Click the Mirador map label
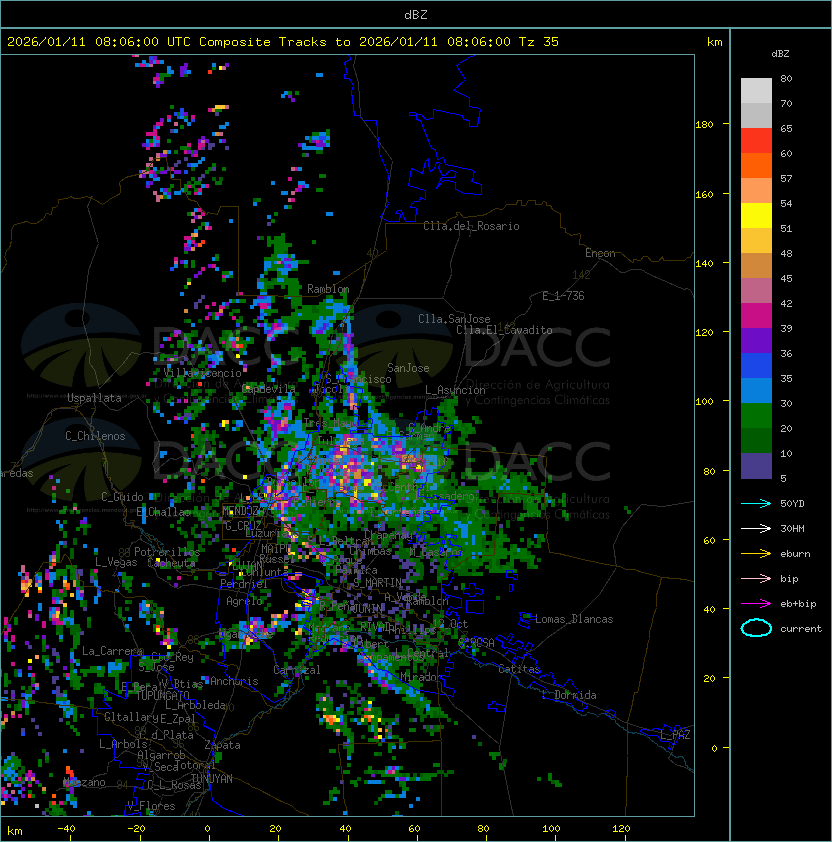832x842 pixels. click(419, 677)
